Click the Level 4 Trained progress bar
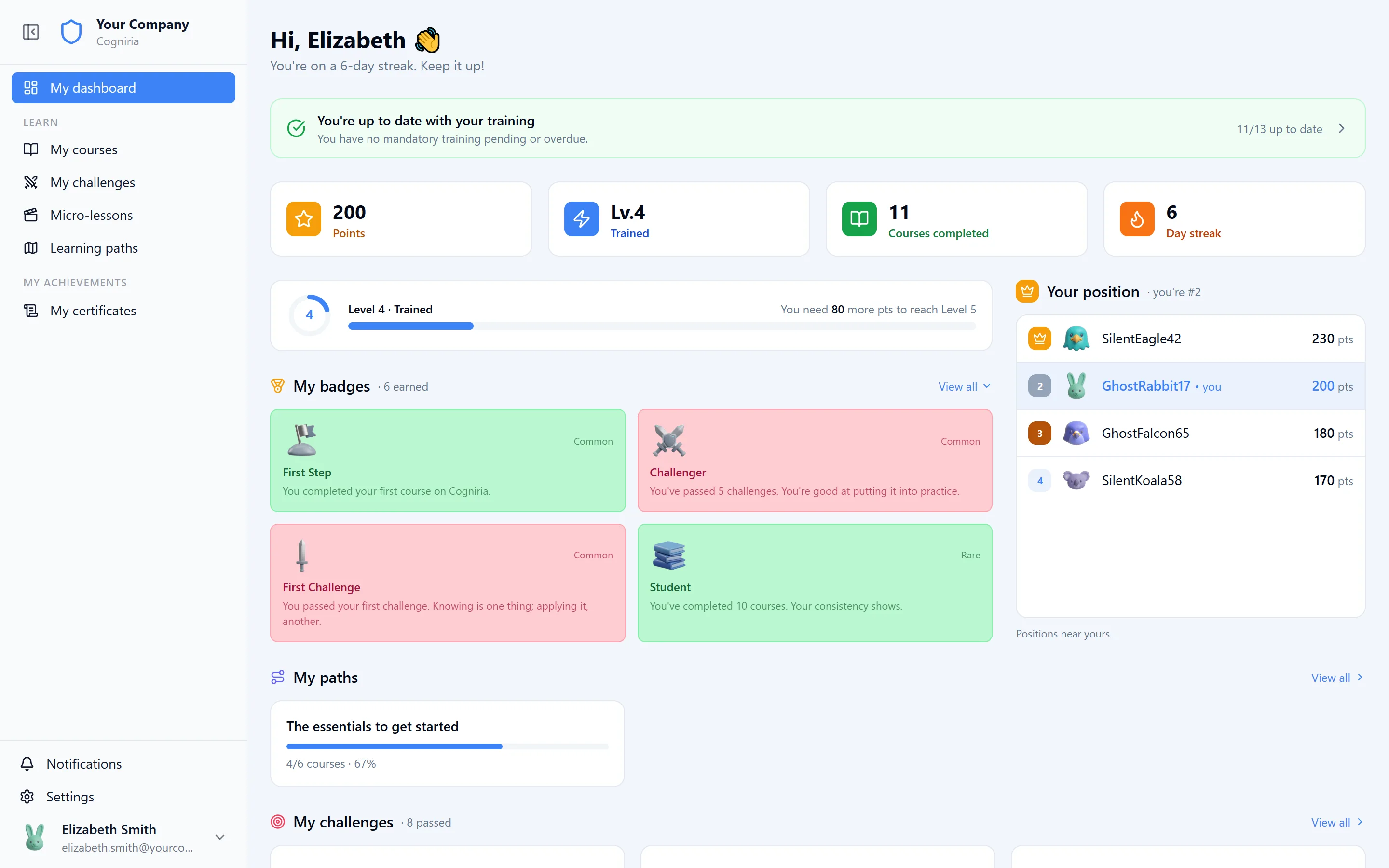The height and width of the screenshot is (868, 1389). pos(662,326)
